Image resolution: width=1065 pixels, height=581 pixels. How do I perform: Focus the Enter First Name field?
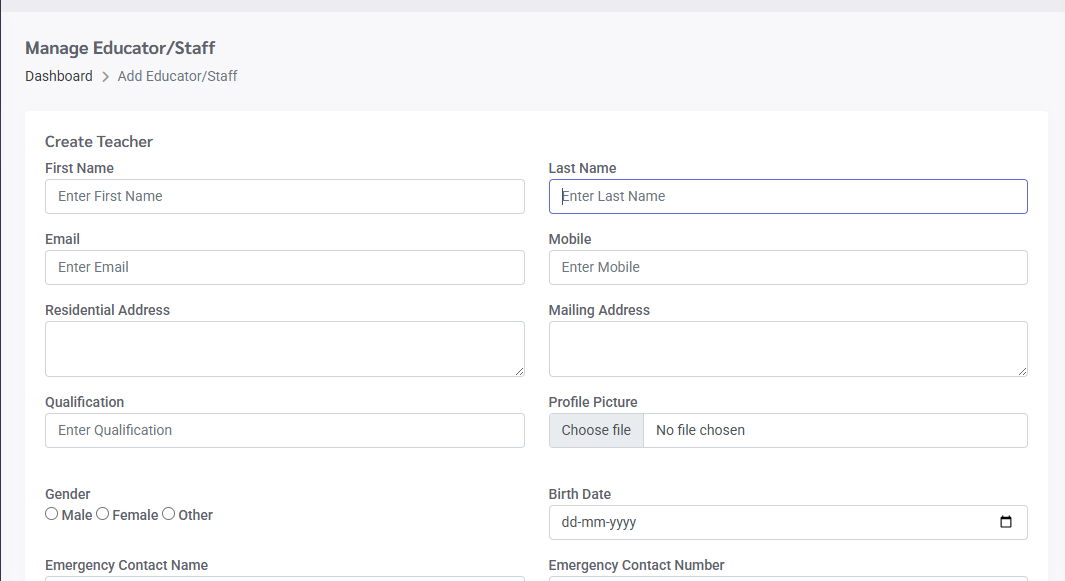[x=284, y=196]
